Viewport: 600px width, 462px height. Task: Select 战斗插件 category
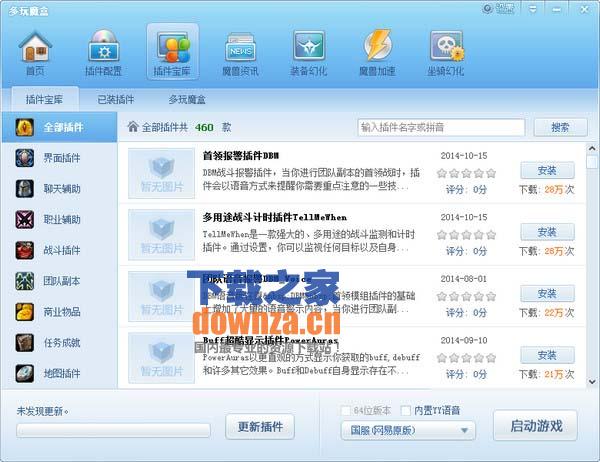tap(59, 250)
